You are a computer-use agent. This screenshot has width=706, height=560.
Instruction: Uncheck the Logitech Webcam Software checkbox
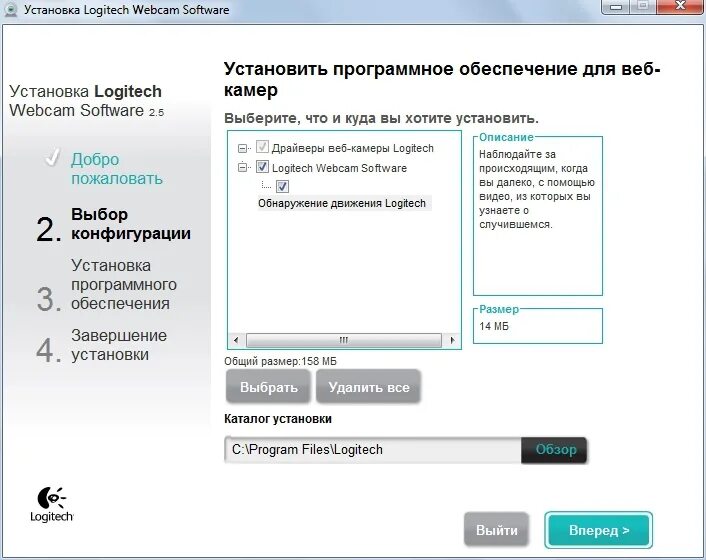[x=262, y=167]
